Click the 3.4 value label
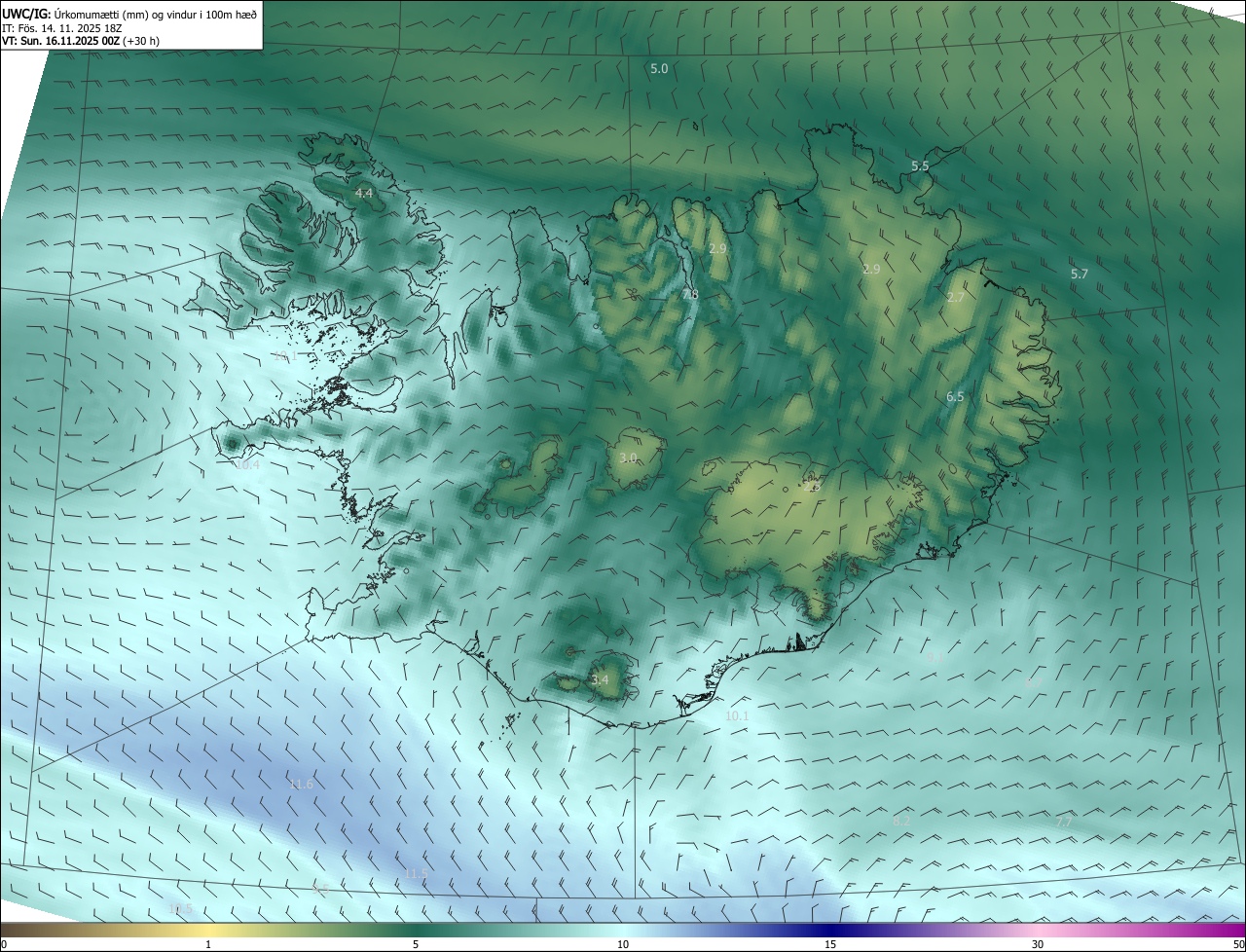Screen dimensions: 1246x952 (x=600, y=680)
